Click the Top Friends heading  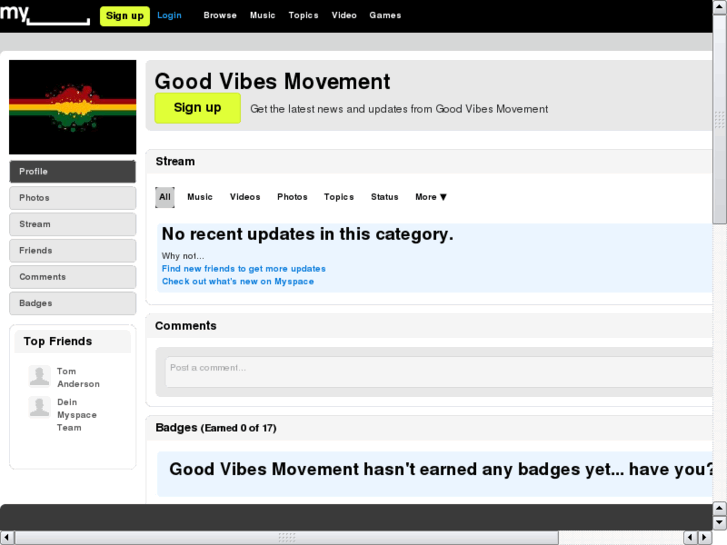[58, 341]
